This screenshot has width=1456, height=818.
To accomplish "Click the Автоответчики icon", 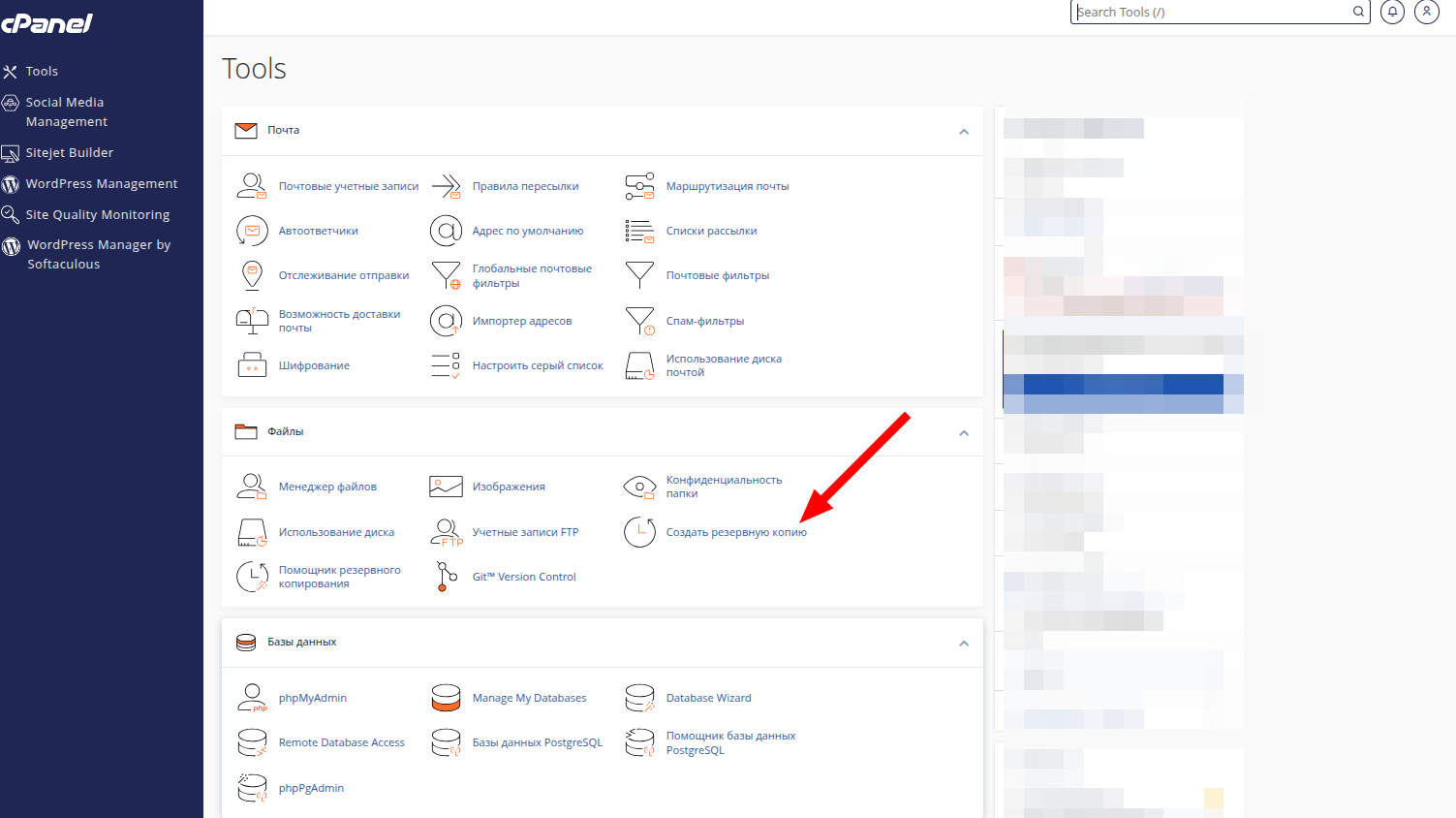I will [252, 231].
